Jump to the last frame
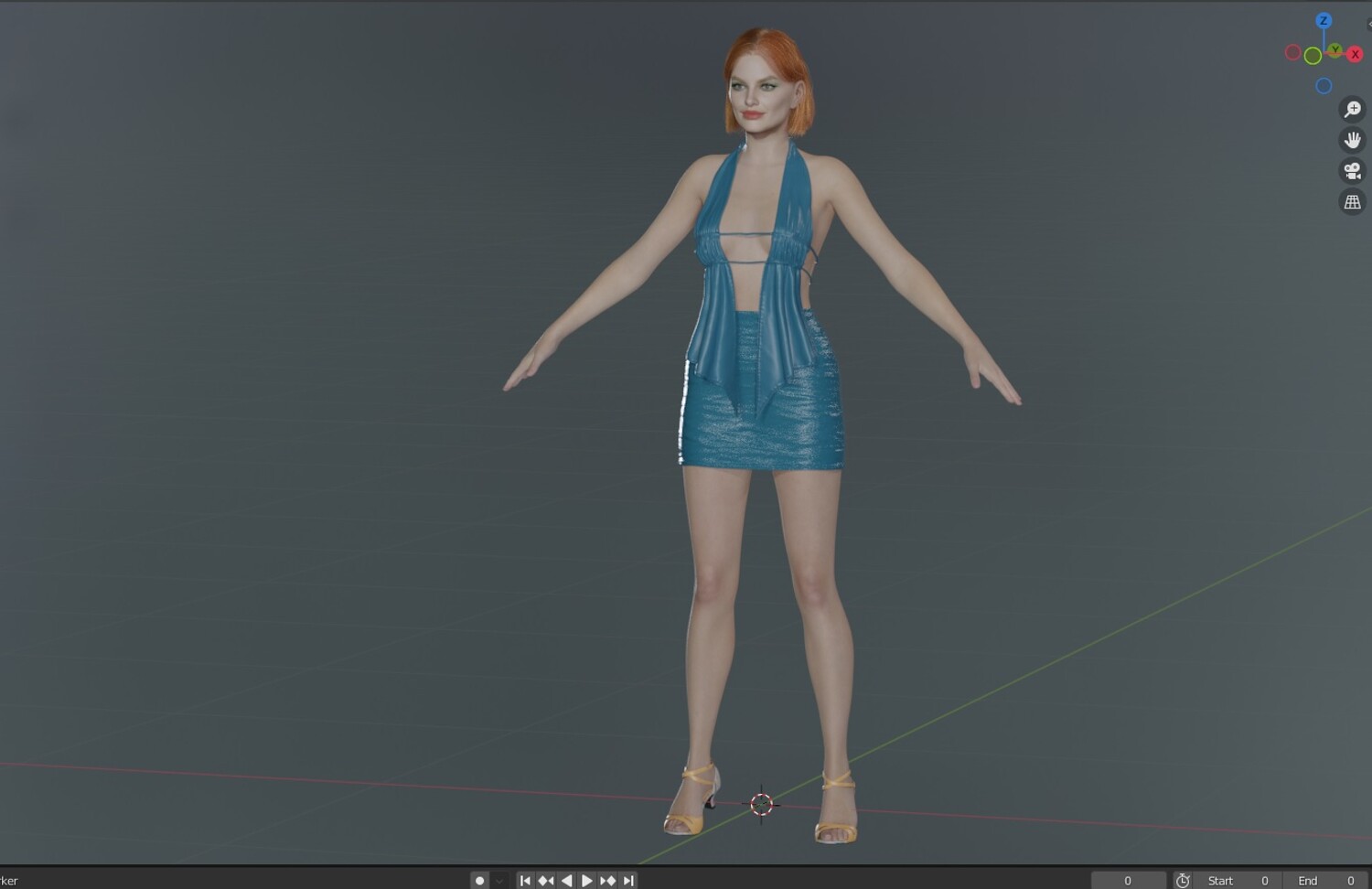 pyautogui.click(x=628, y=880)
